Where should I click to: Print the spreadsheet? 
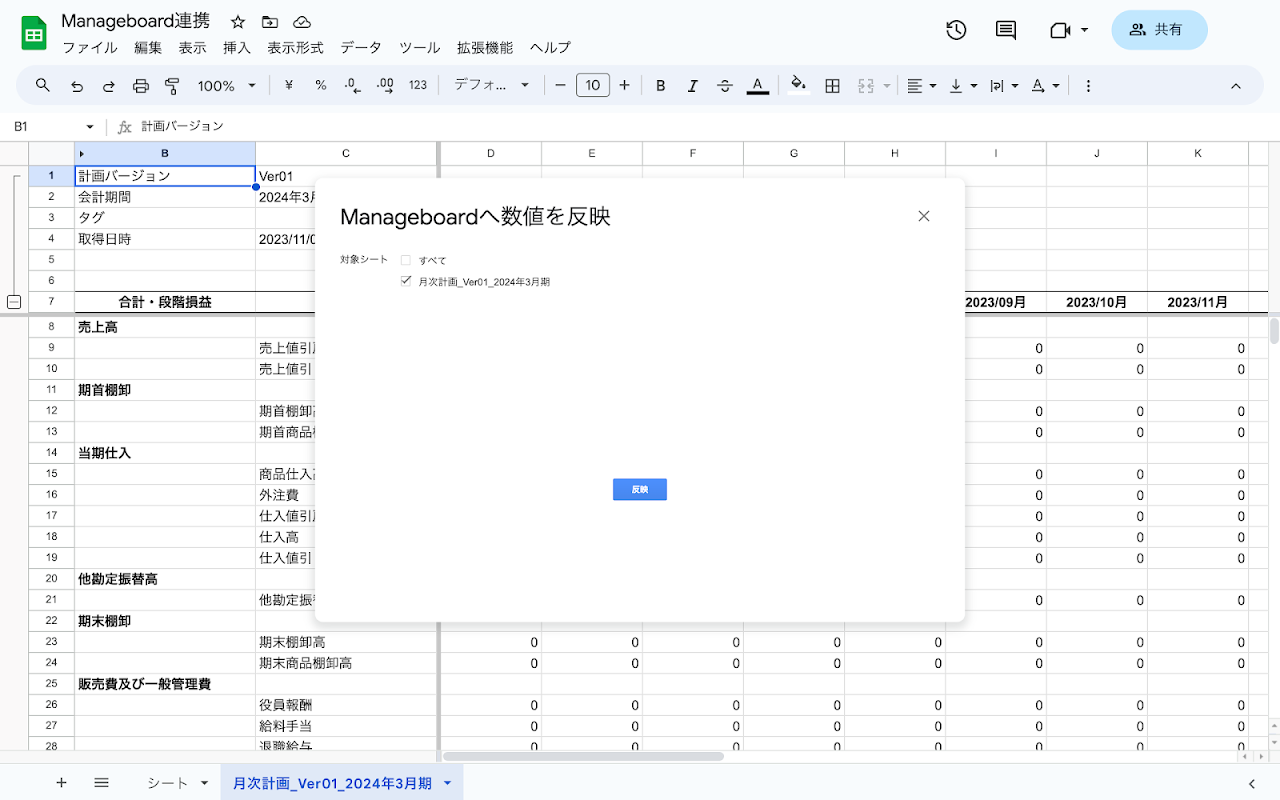pyautogui.click(x=141, y=86)
